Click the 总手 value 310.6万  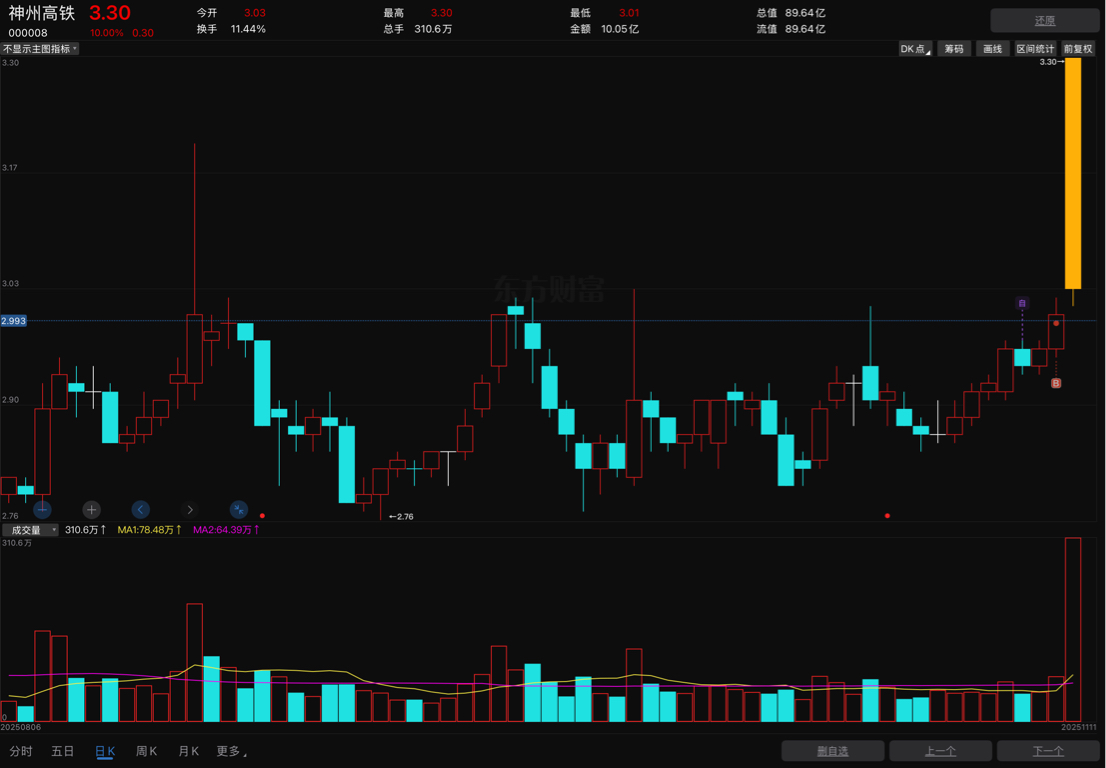(x=433, y=29)
